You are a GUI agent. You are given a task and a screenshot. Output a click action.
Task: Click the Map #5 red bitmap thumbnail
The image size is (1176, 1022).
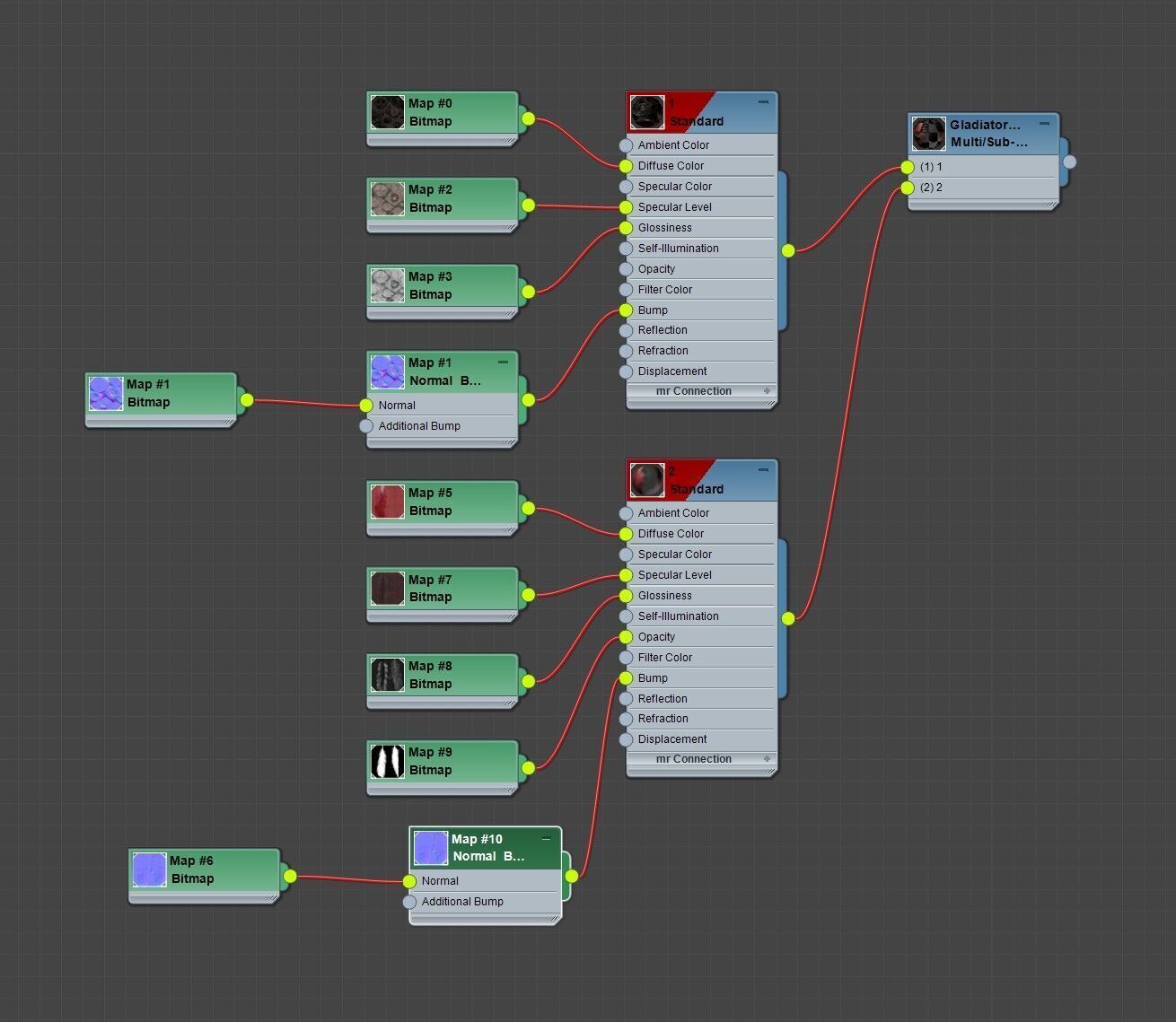click(x=388, y=502)
